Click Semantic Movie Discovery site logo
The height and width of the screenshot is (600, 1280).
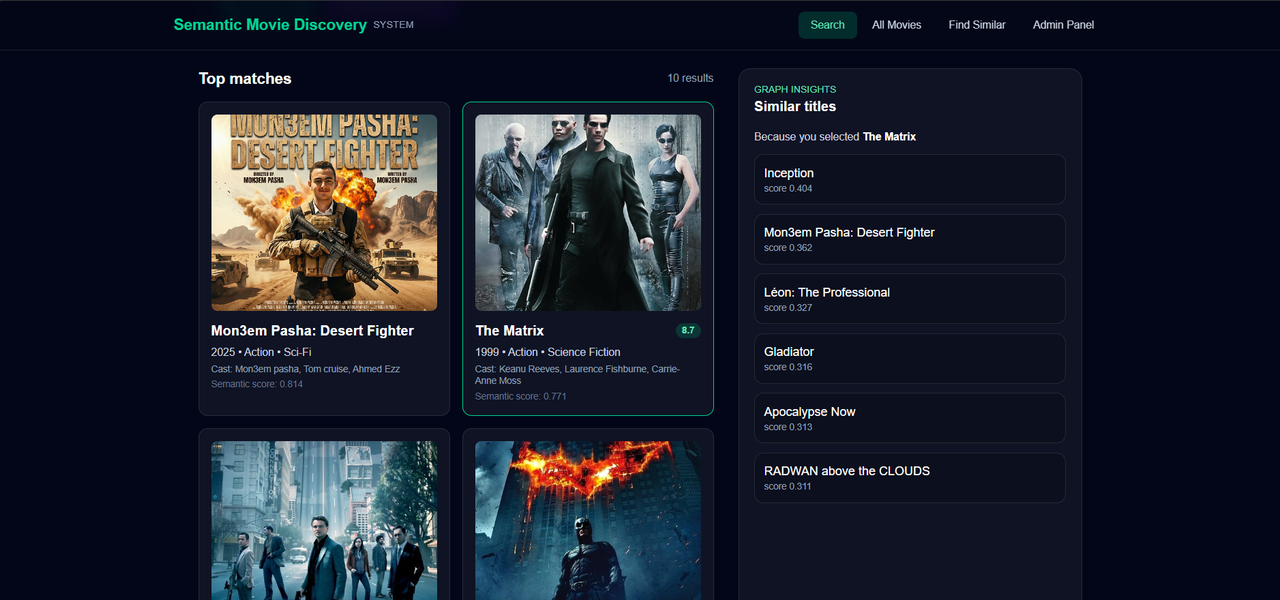coord(270,25)
